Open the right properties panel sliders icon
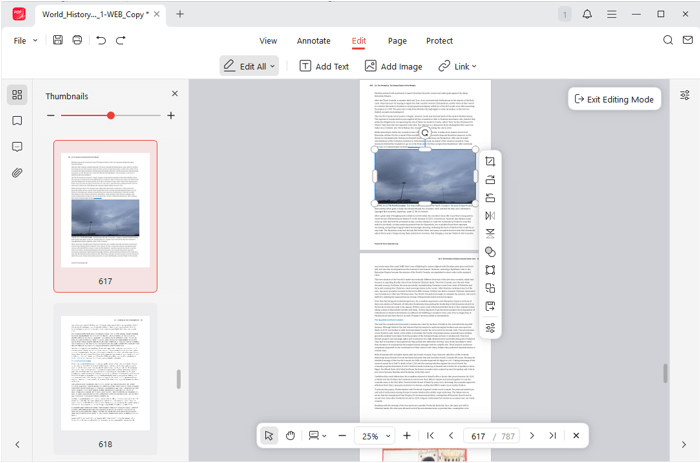 [x=684, y=95]
